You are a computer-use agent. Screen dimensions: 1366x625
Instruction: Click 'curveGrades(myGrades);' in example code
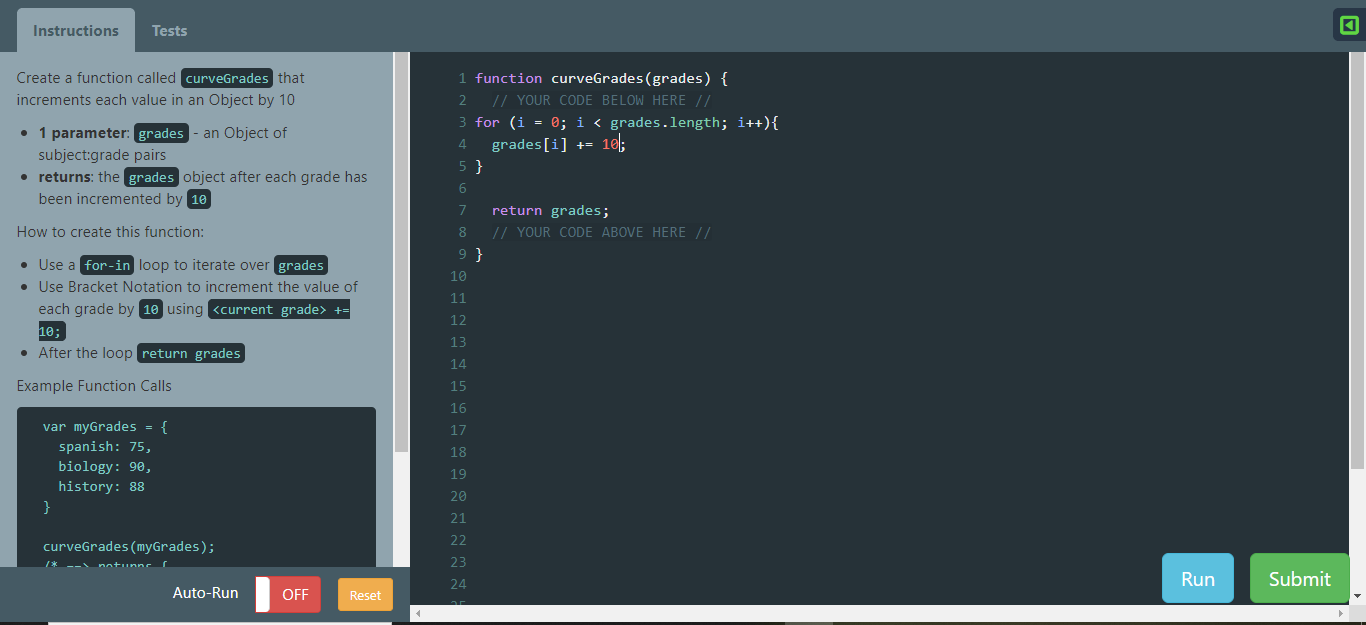129,546
